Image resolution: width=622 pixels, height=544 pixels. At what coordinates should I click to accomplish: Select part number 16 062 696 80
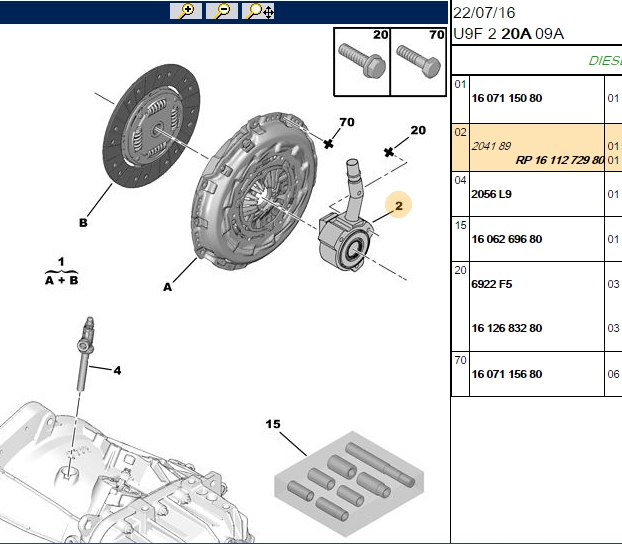507,239
